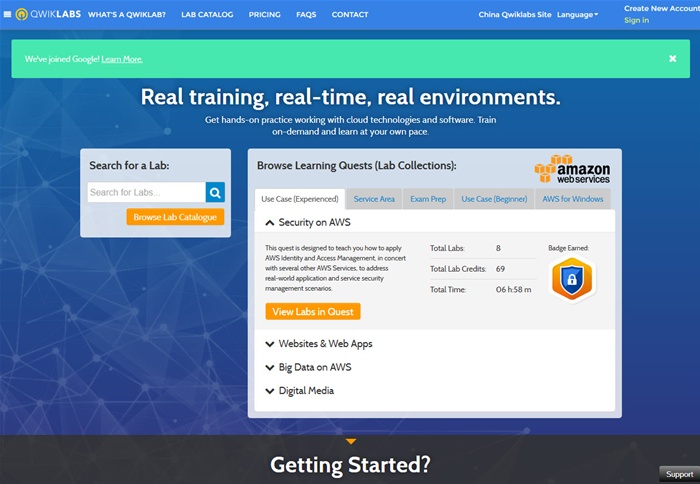This screenshot has width=700, height=484.
Task: Open the Language dropdown
Action: 577,14
